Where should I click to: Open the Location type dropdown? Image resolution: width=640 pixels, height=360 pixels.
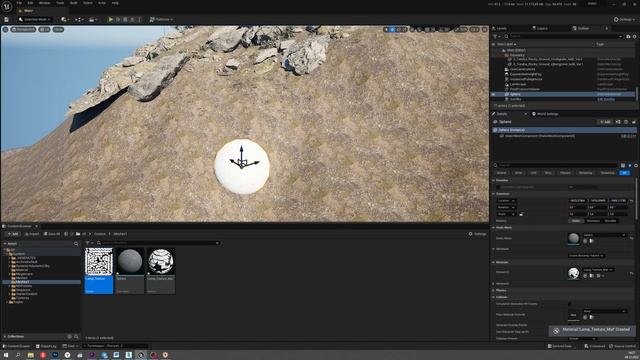tap(506, 201)
